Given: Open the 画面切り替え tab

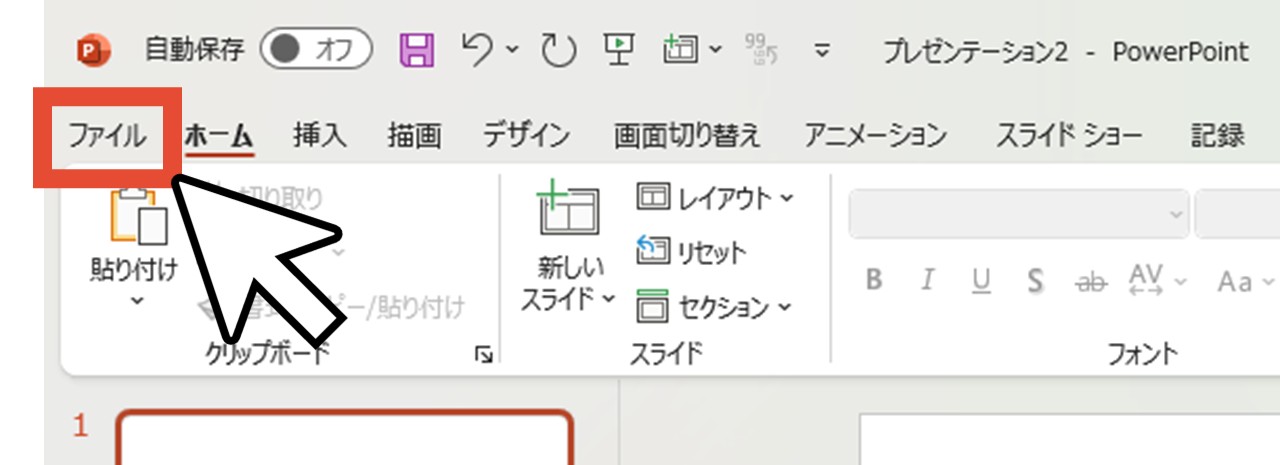Looking at the screenshot, I should coord(687,136).
